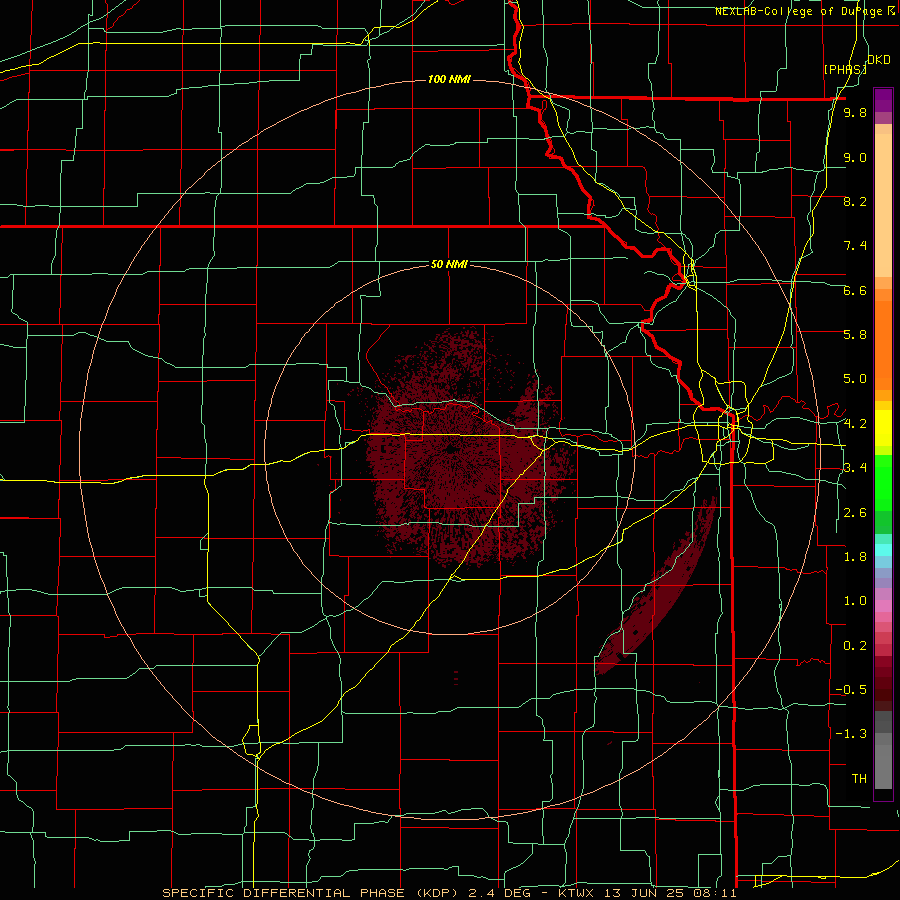
Task: Click the "100 NMI" range ring label
Action: coord(449,79)
